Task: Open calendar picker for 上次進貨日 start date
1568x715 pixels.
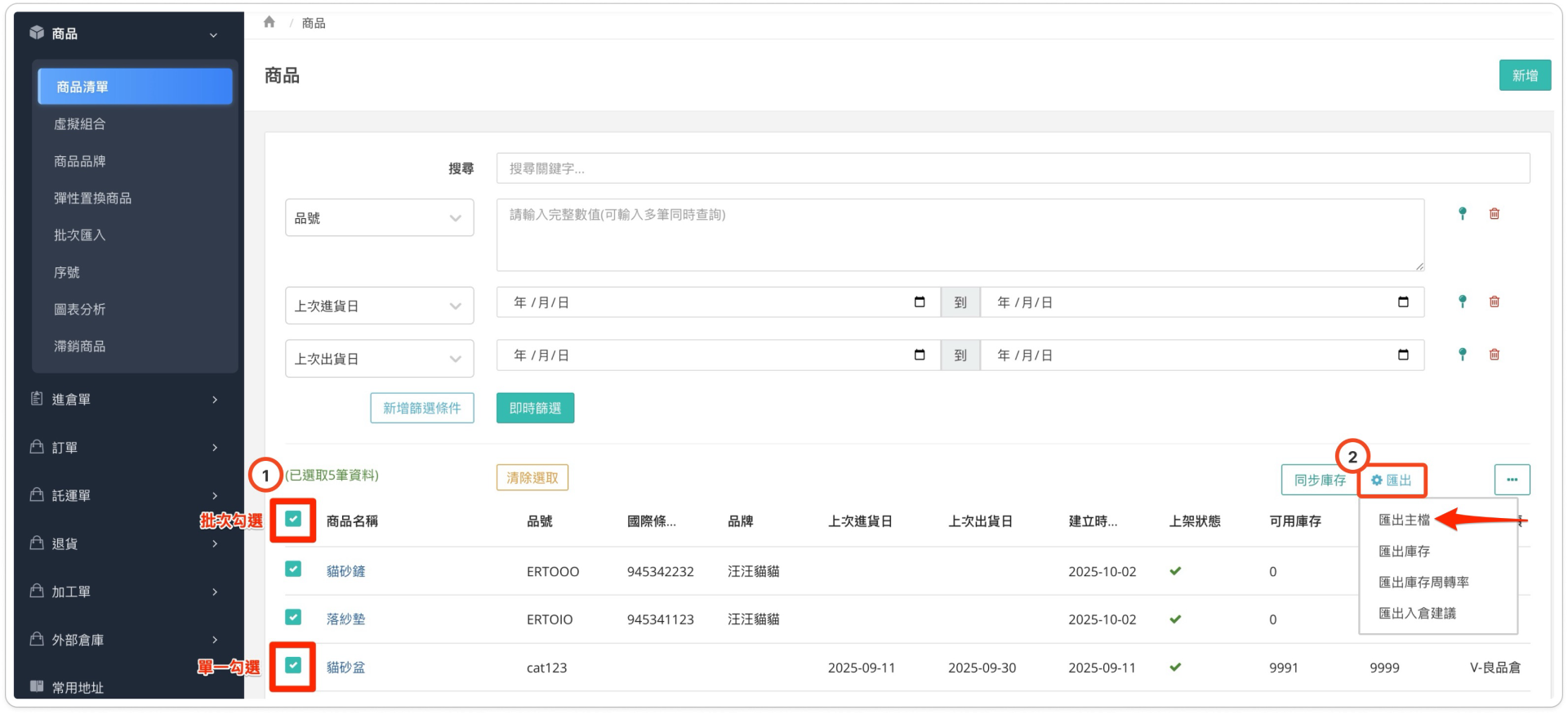Action: tap(920, 302)
